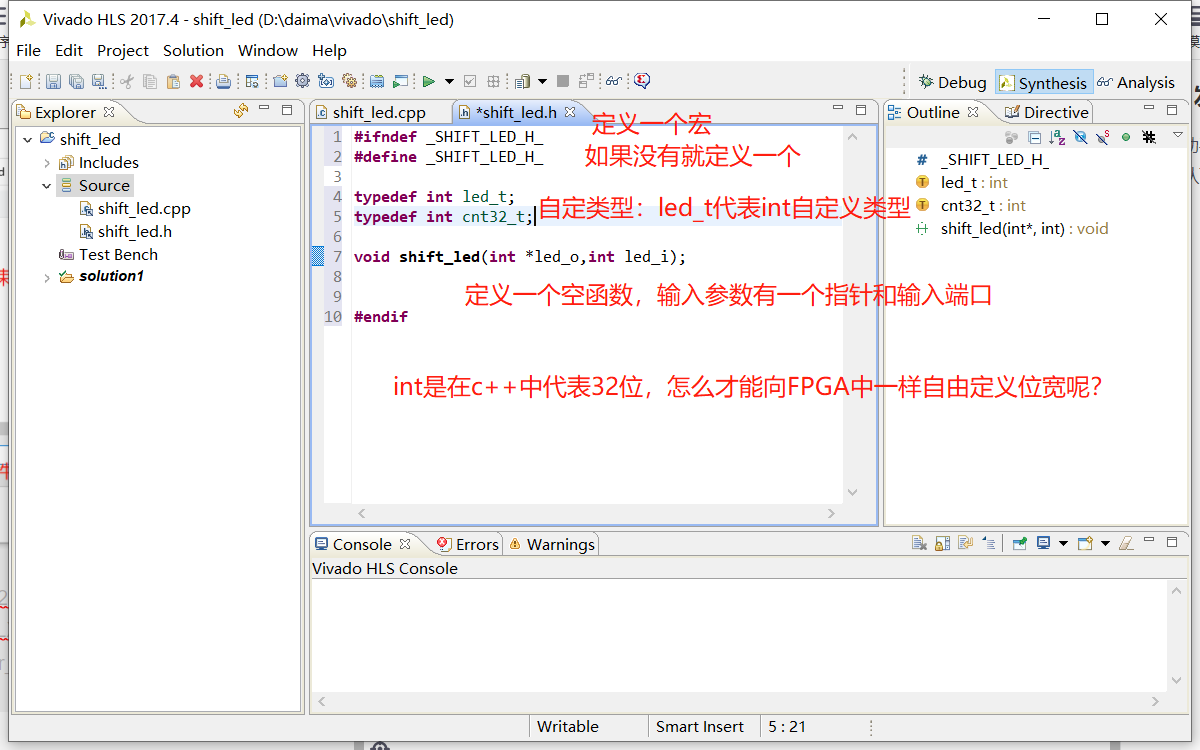Open Solution Settings double-gear icon

click(x=349, y=81)
